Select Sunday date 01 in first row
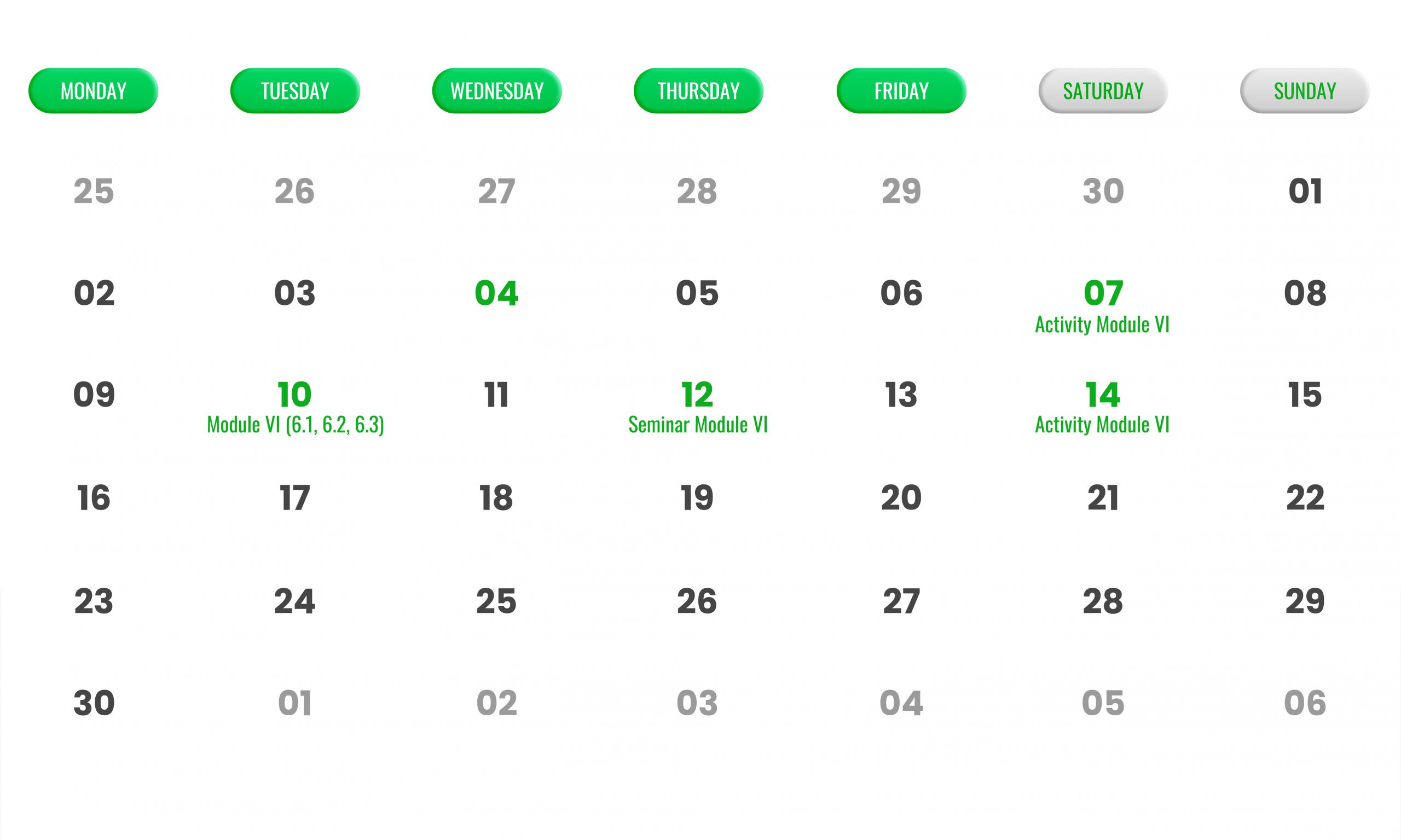1401x840 pixels. pyautogui.click(x=1305, y=192)
